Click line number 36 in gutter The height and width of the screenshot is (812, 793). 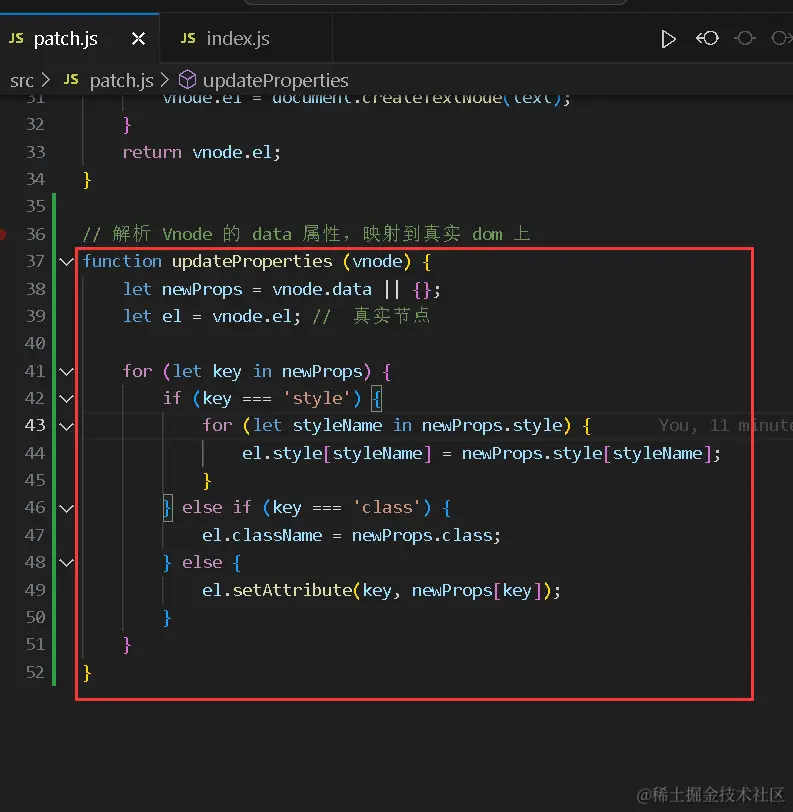tap(35, 234)
